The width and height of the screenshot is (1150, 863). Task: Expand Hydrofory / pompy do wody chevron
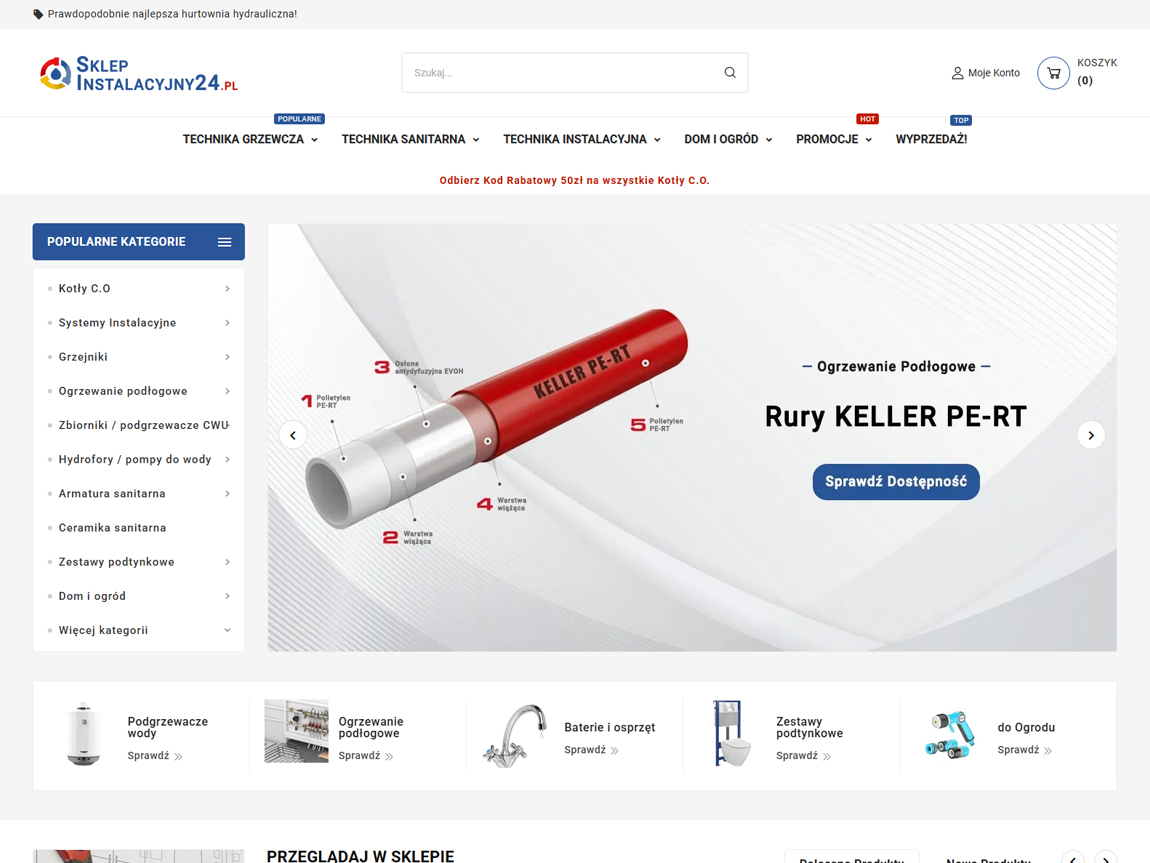click(227, 460)
